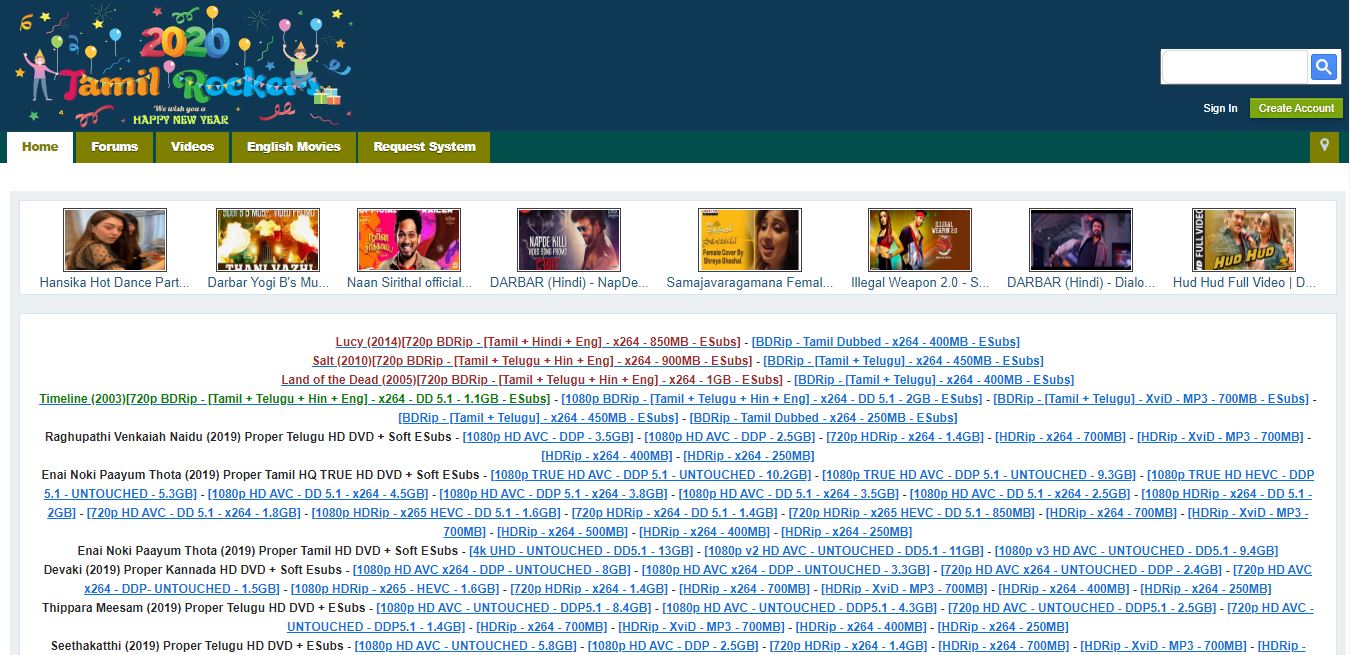This screenshot has height=655, width=1350.
Task: Open the English Movies tab
Action: point(293,146)
